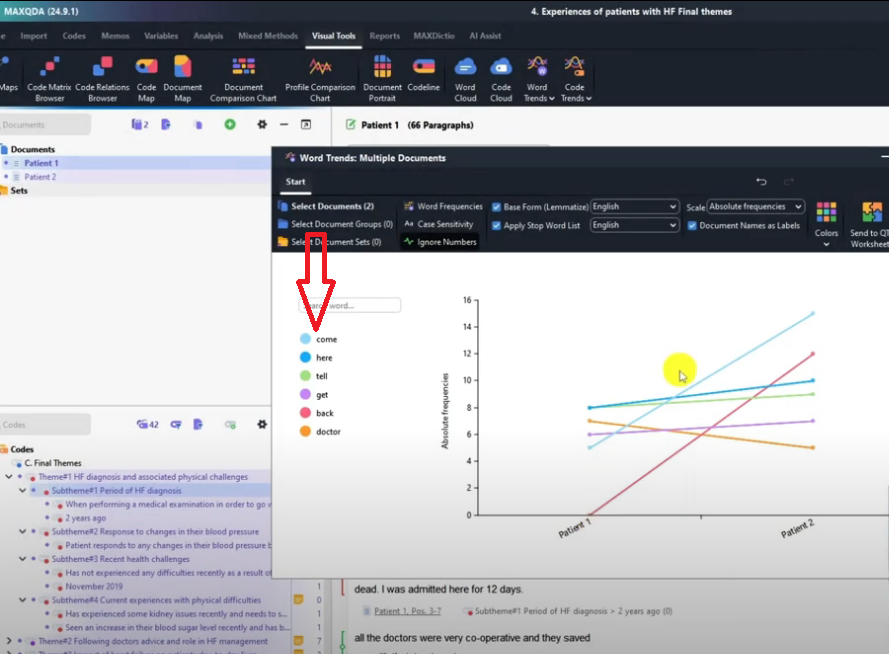
Task: Click the Search word input field
Action: point(349,305)
